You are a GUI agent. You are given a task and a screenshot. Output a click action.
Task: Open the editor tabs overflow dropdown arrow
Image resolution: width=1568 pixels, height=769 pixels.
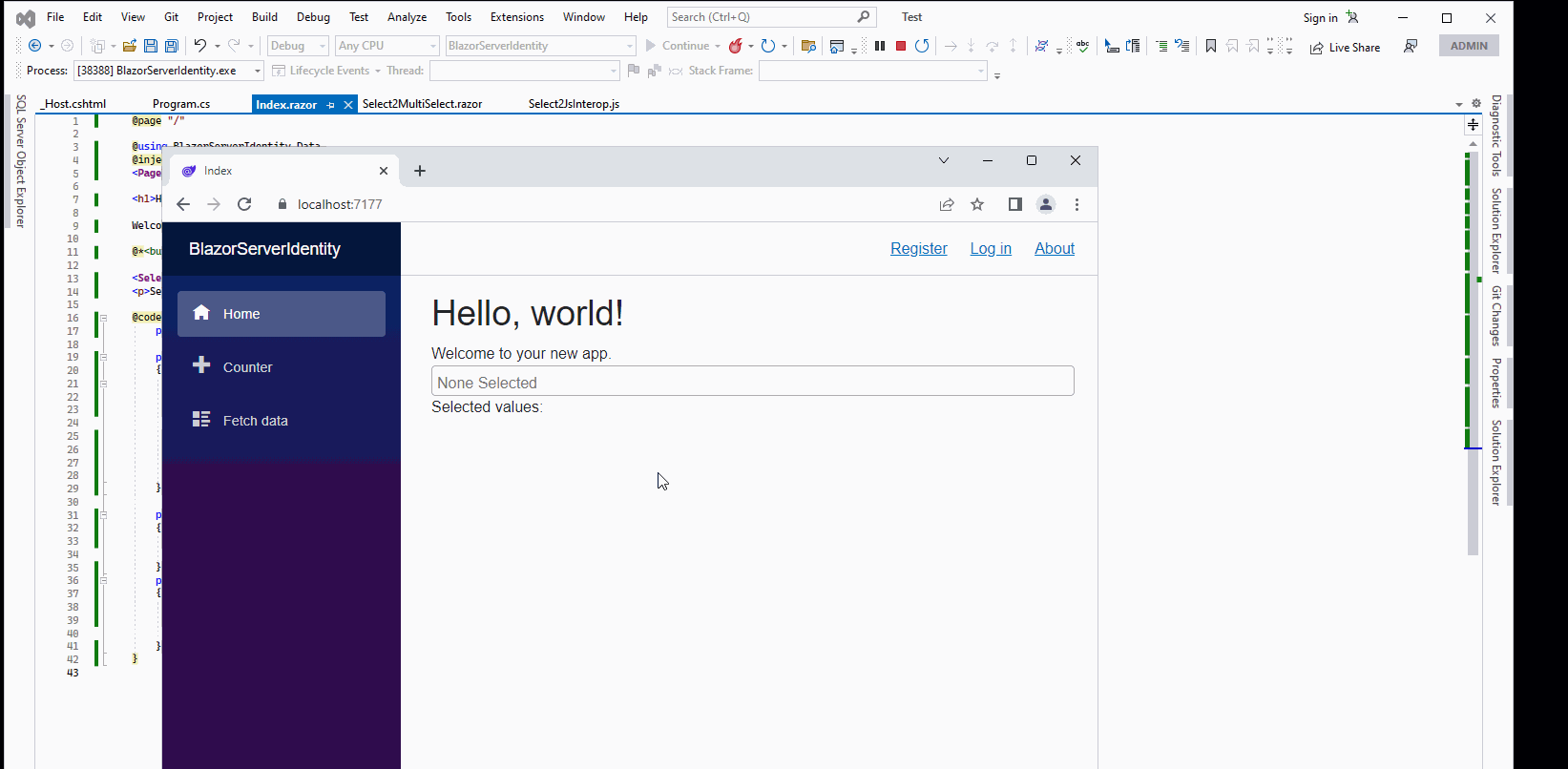click(x=1458, y=104)
